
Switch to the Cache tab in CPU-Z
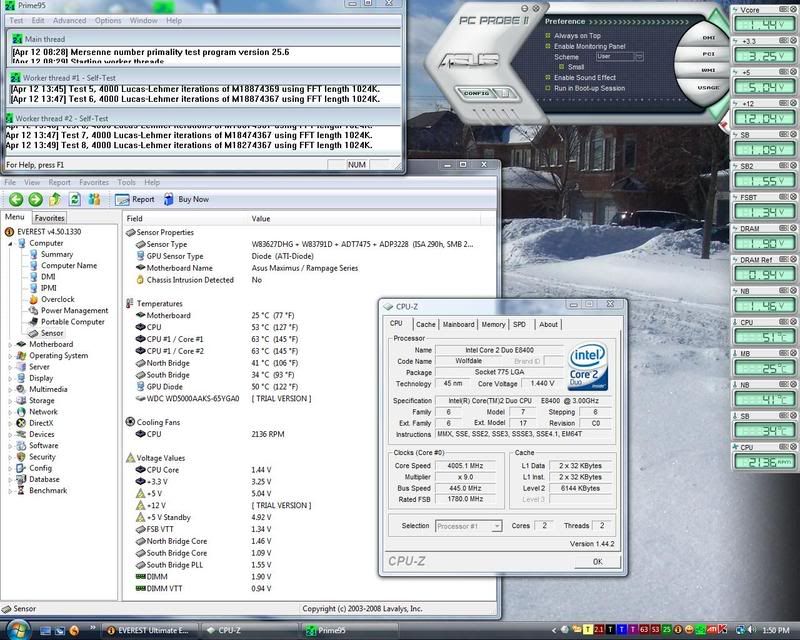425,324
